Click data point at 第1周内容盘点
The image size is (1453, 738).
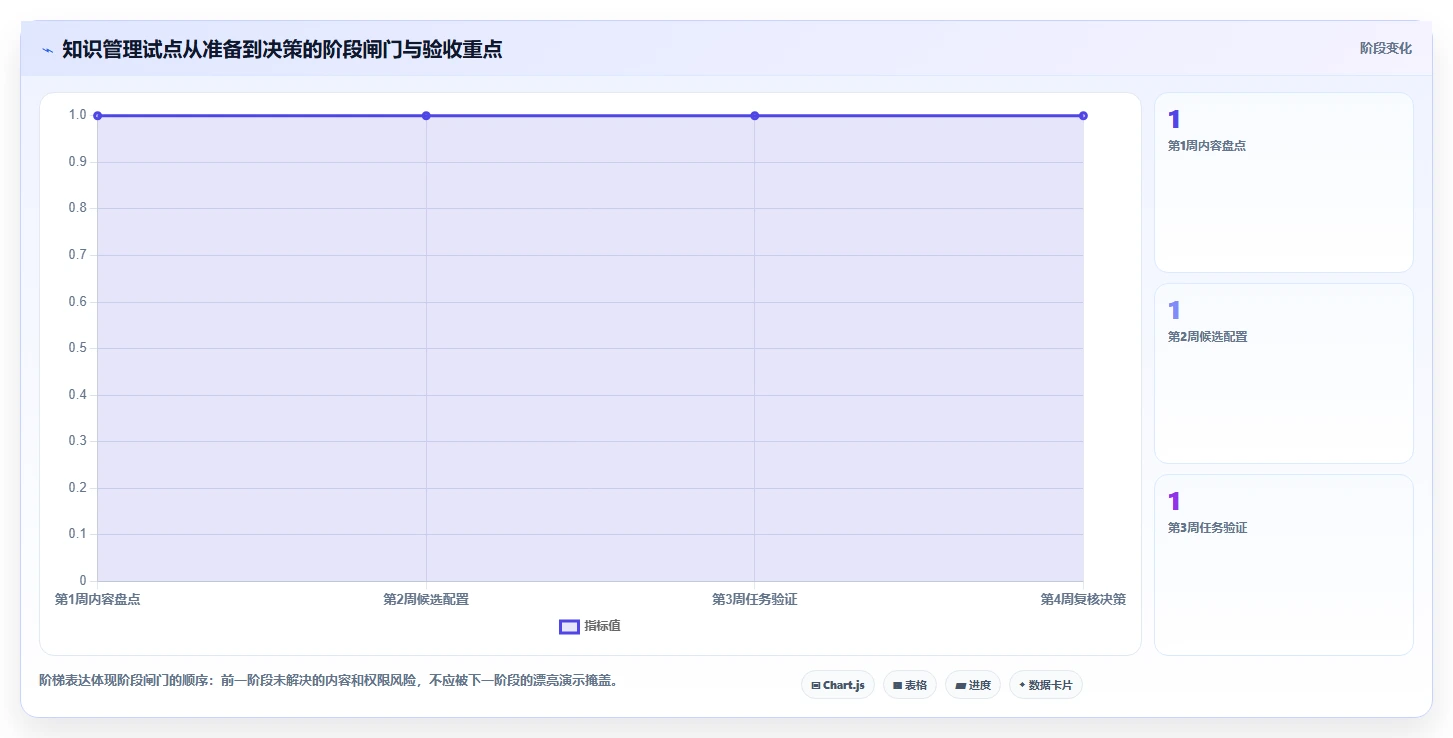[97, 116]
